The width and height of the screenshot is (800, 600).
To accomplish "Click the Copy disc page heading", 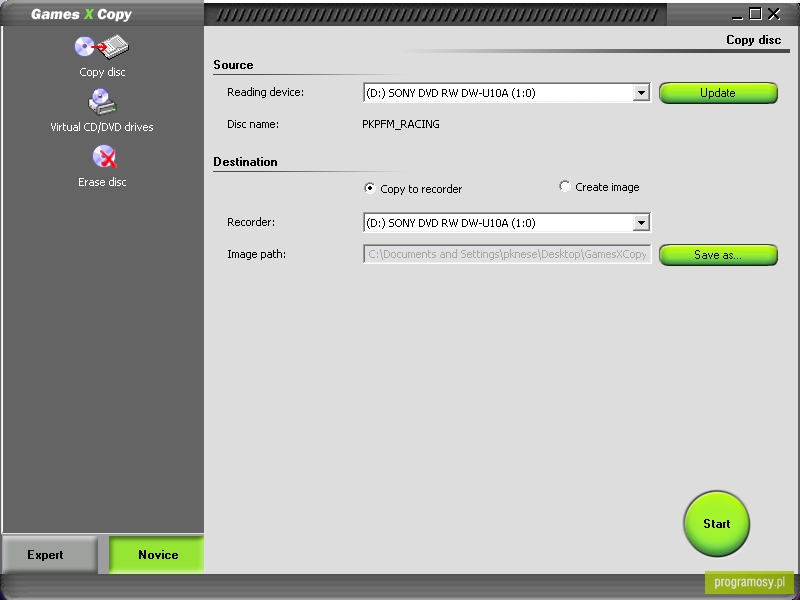I will pyautogui.click(x=754, y=40).
